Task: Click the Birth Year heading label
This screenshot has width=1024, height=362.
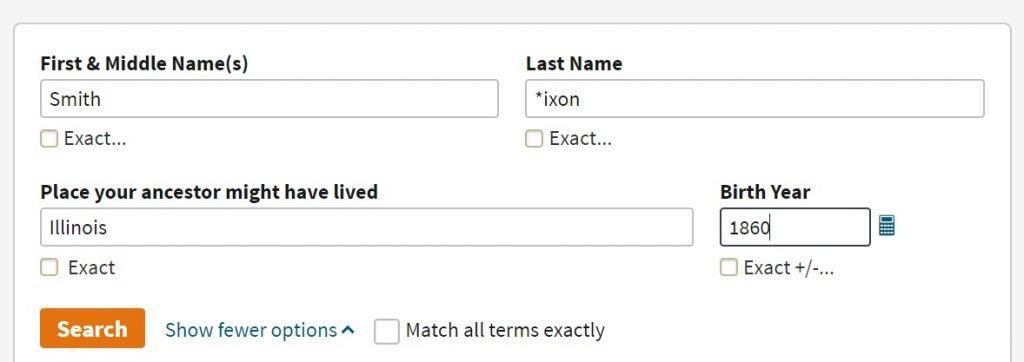Action: tap(765, 192)
